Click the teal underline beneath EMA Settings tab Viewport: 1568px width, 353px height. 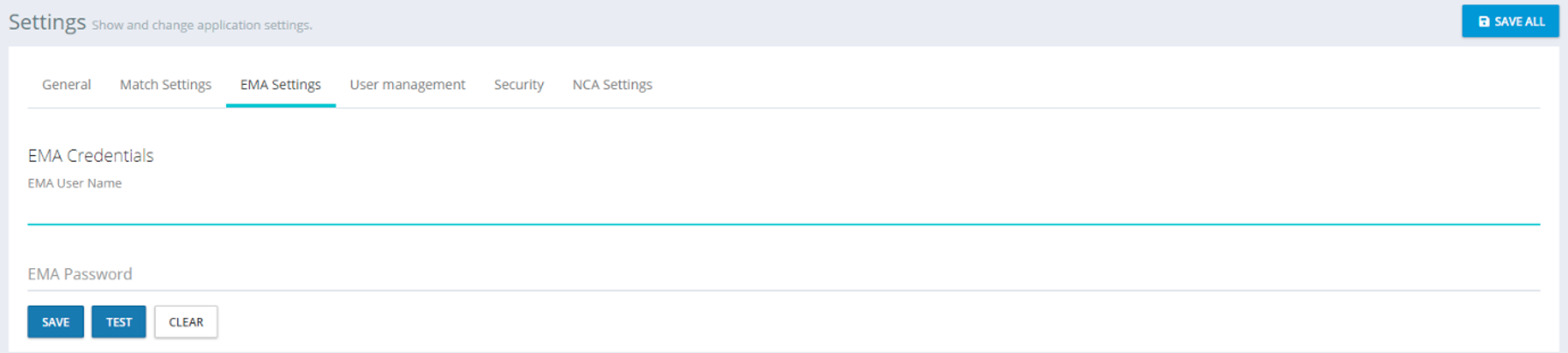click(x=281, y=106)
